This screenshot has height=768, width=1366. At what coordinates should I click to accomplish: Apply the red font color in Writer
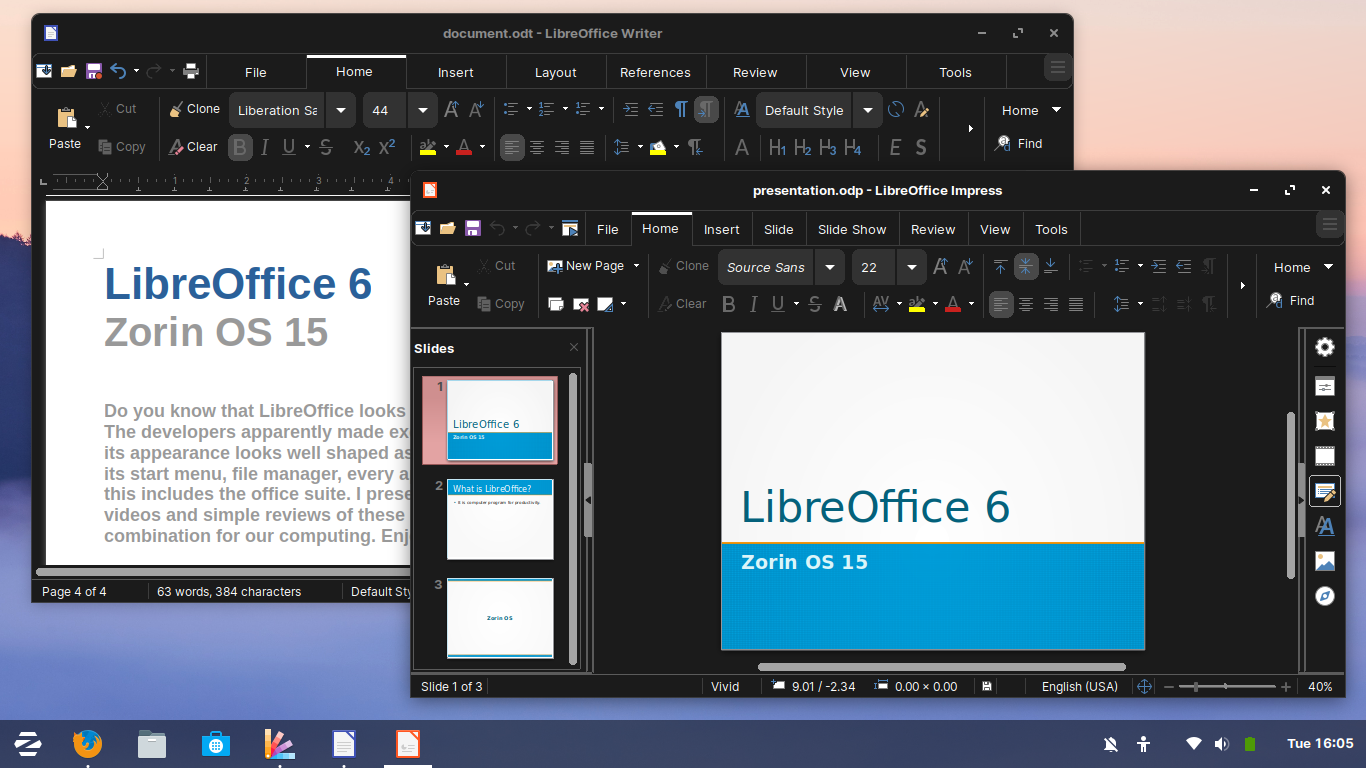click(464, 148)
